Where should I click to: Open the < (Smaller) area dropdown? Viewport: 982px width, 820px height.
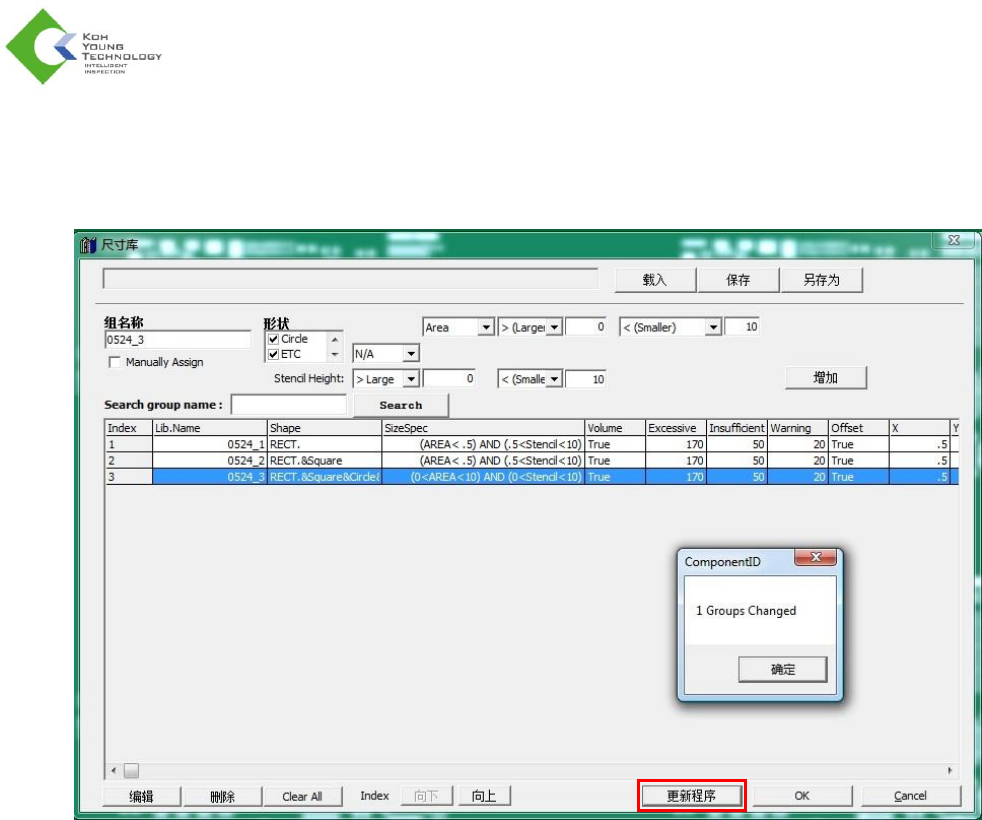[714, 327]
